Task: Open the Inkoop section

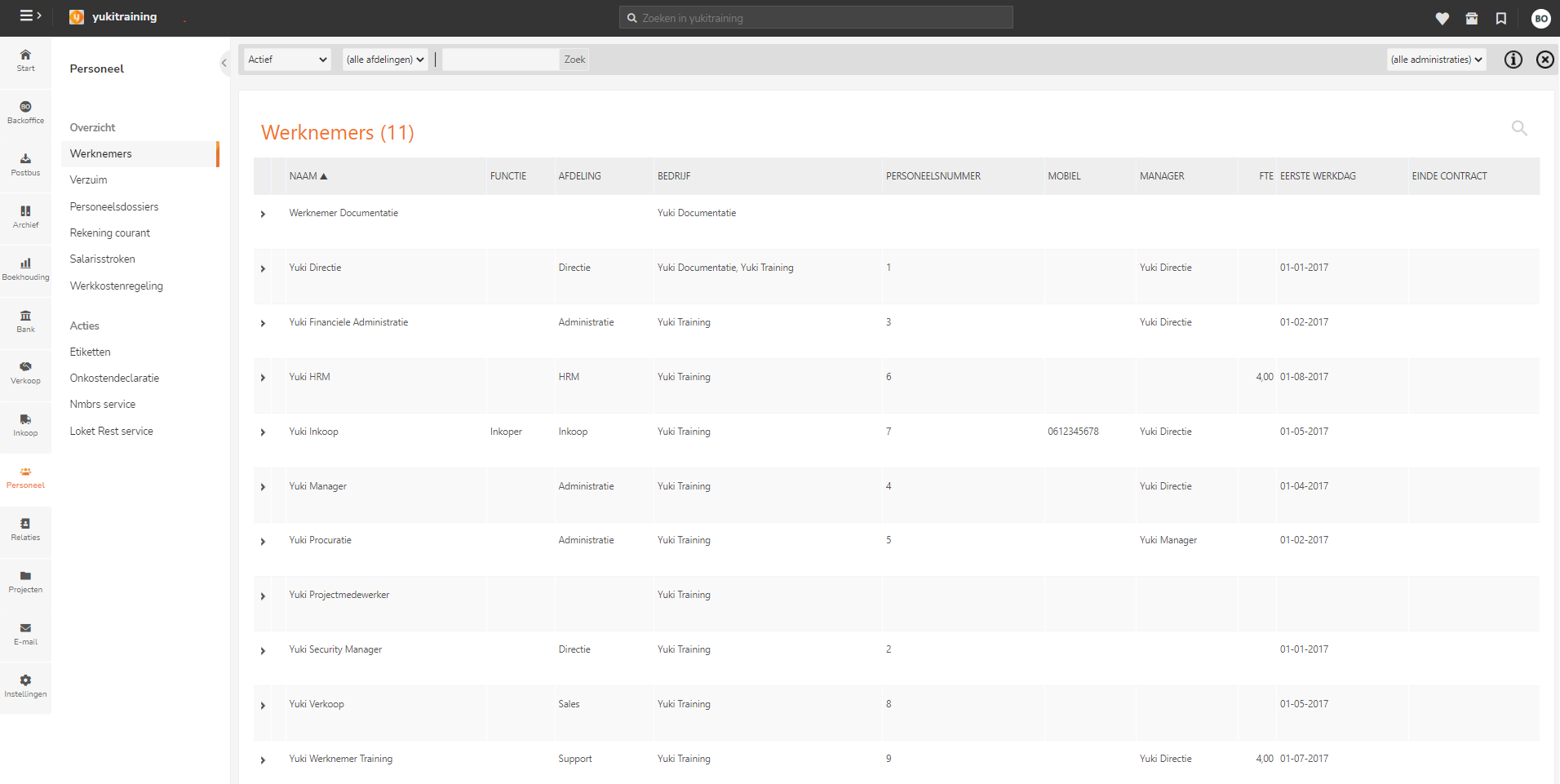Action: (25, 425)
